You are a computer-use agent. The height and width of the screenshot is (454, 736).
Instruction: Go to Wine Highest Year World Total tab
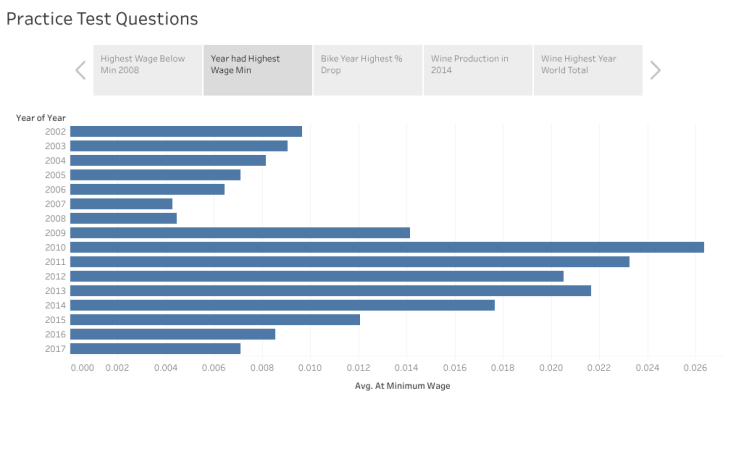[587, 70]
